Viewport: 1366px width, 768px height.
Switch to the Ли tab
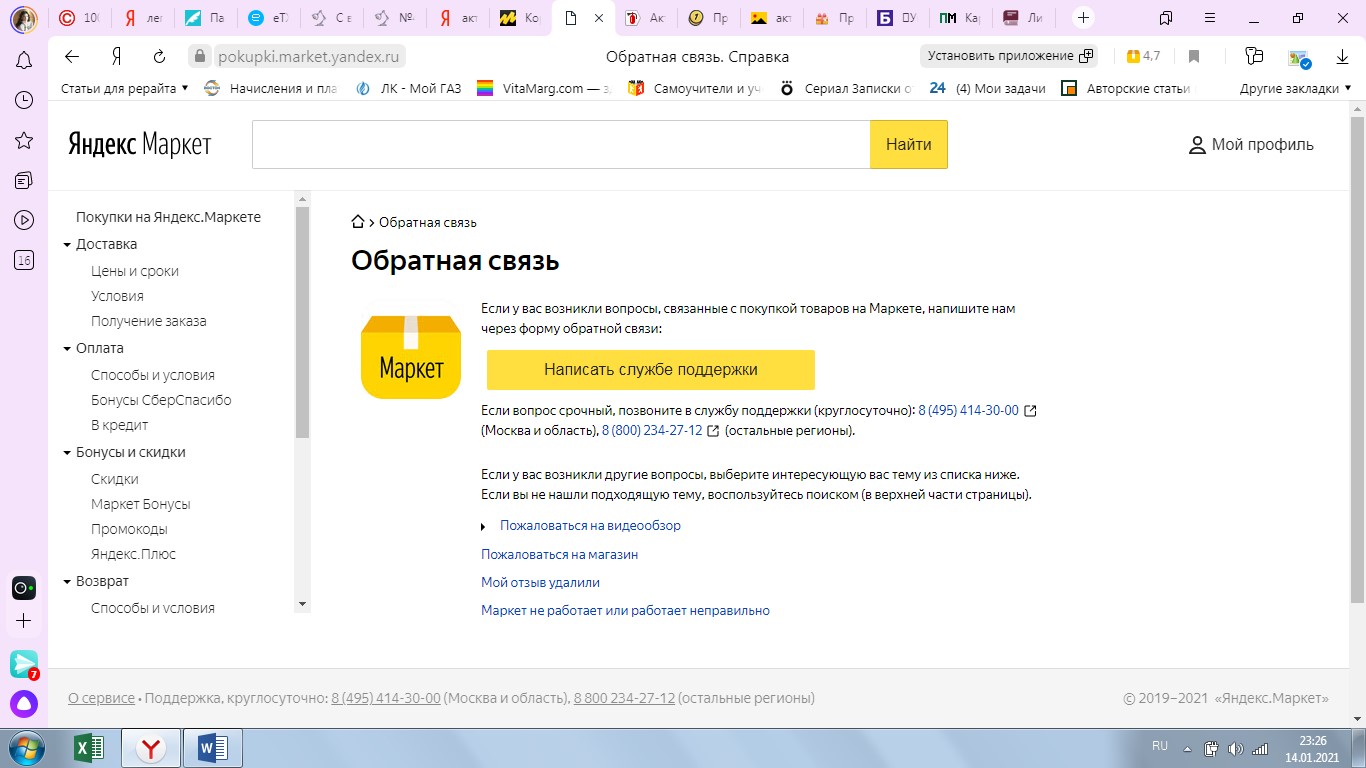(x=1025, y=18)
